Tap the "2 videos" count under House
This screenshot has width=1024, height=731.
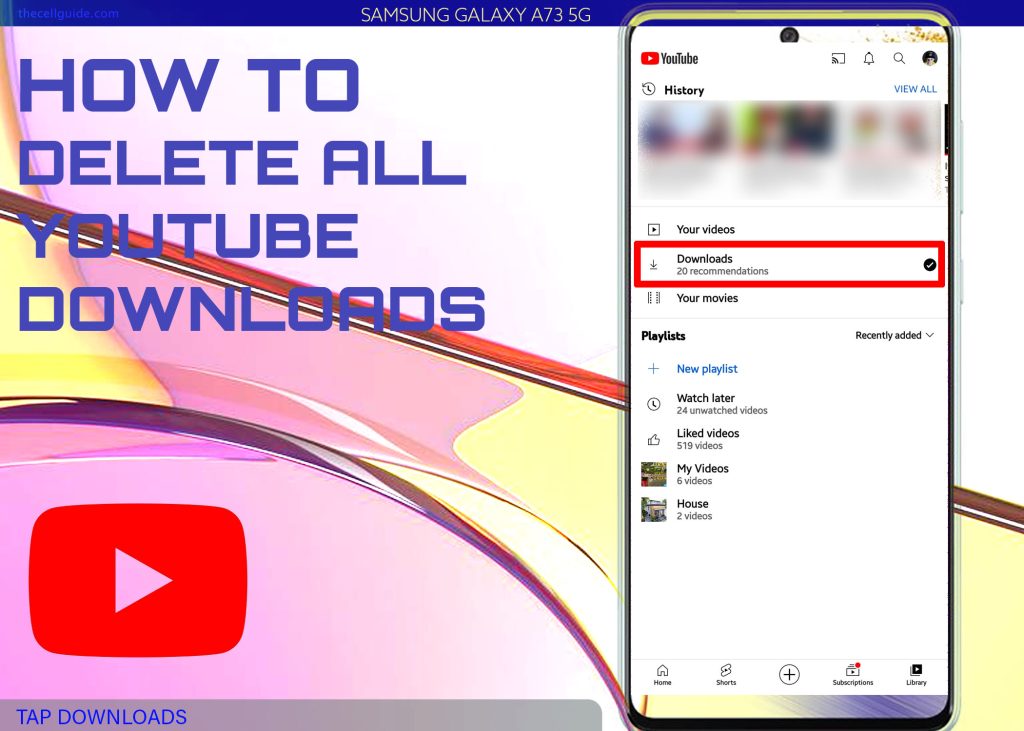tap(694, 517)
